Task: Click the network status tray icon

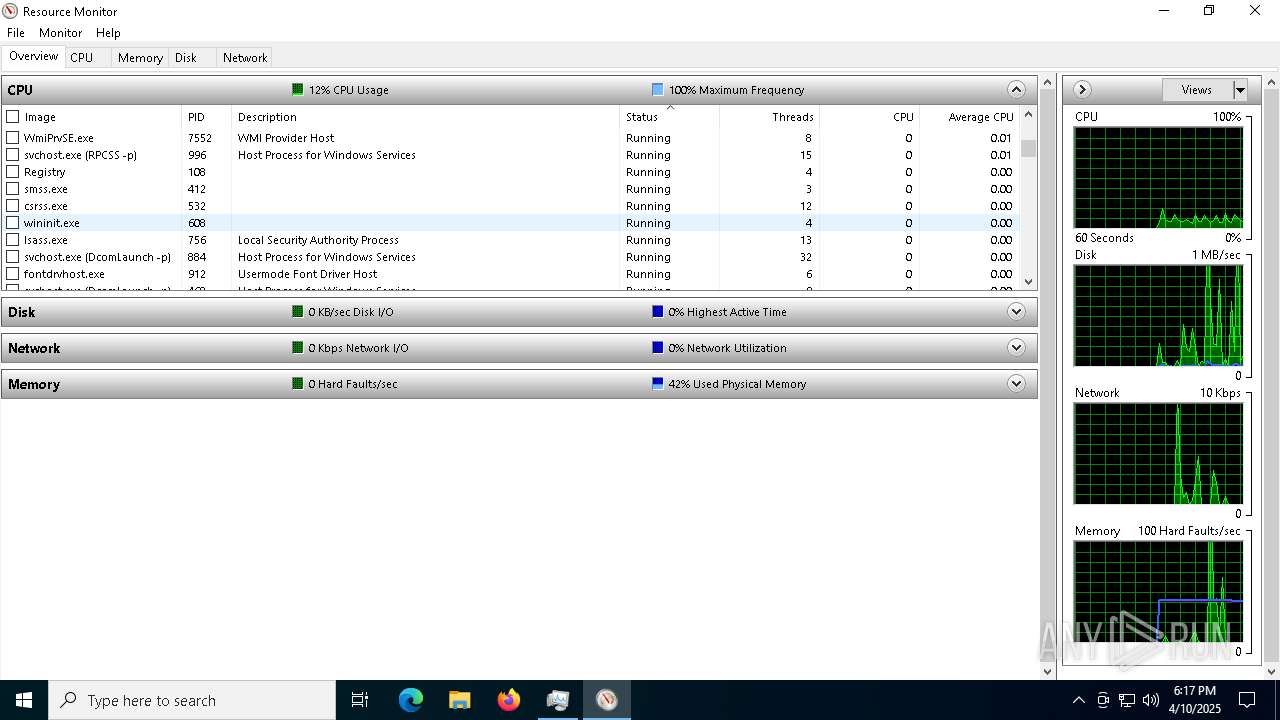Action: pyautogui.click(x=1127, y=700)
